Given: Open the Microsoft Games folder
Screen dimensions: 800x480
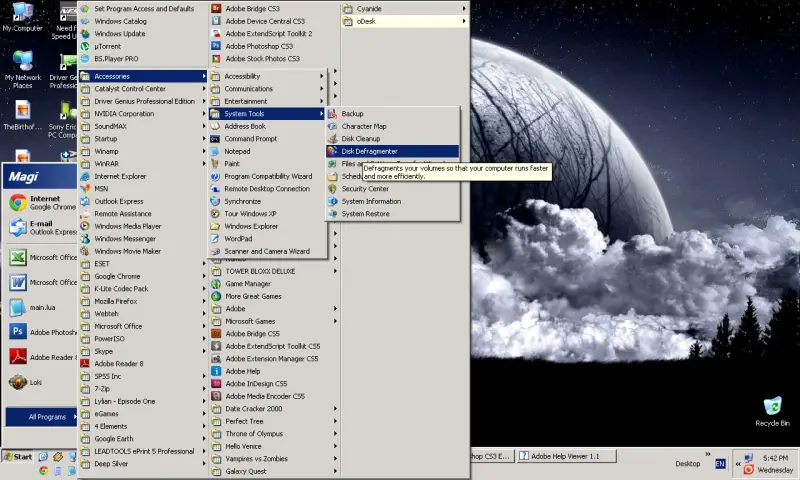Looking at the screenshot, I should 274,321.
